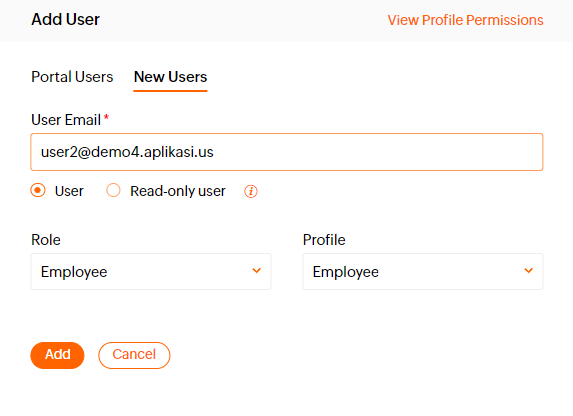Switch to the New Users tab

click(x=170, y=77)
